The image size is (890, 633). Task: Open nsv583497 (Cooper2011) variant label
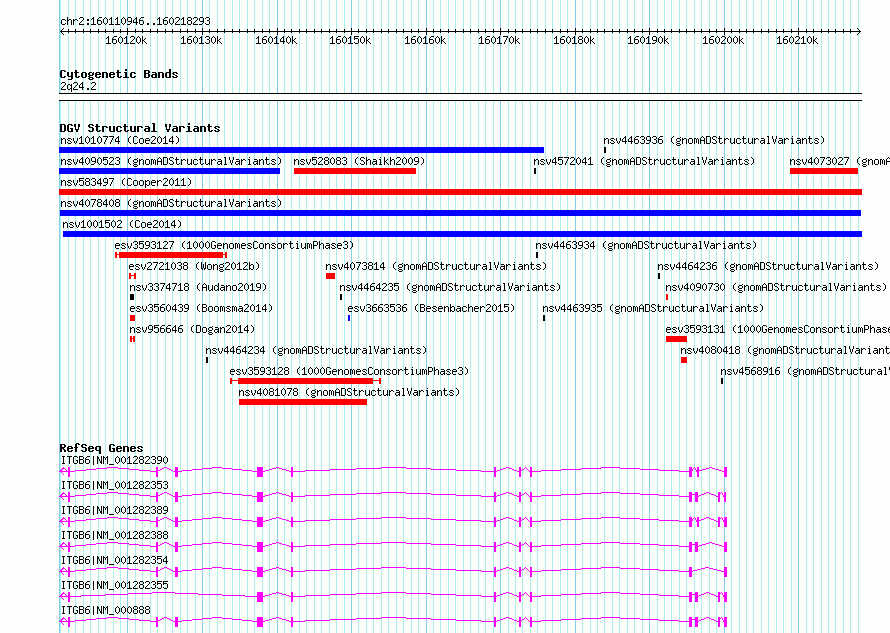tap(126, 182)
